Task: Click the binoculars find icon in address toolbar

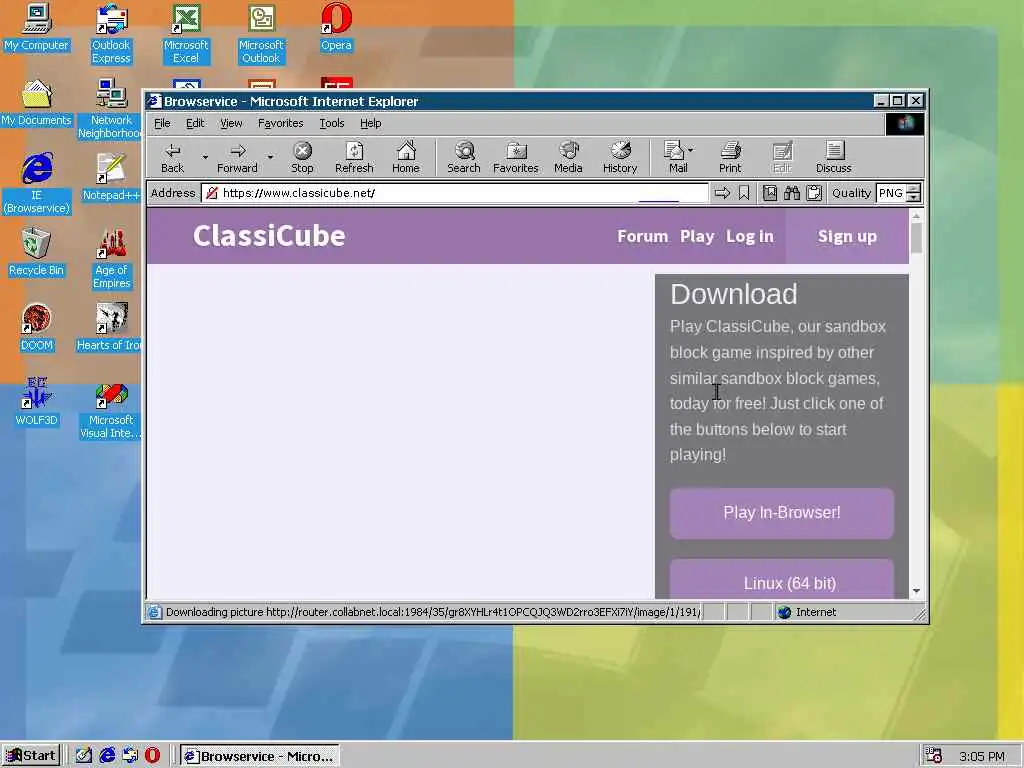Action: point(792,193)
